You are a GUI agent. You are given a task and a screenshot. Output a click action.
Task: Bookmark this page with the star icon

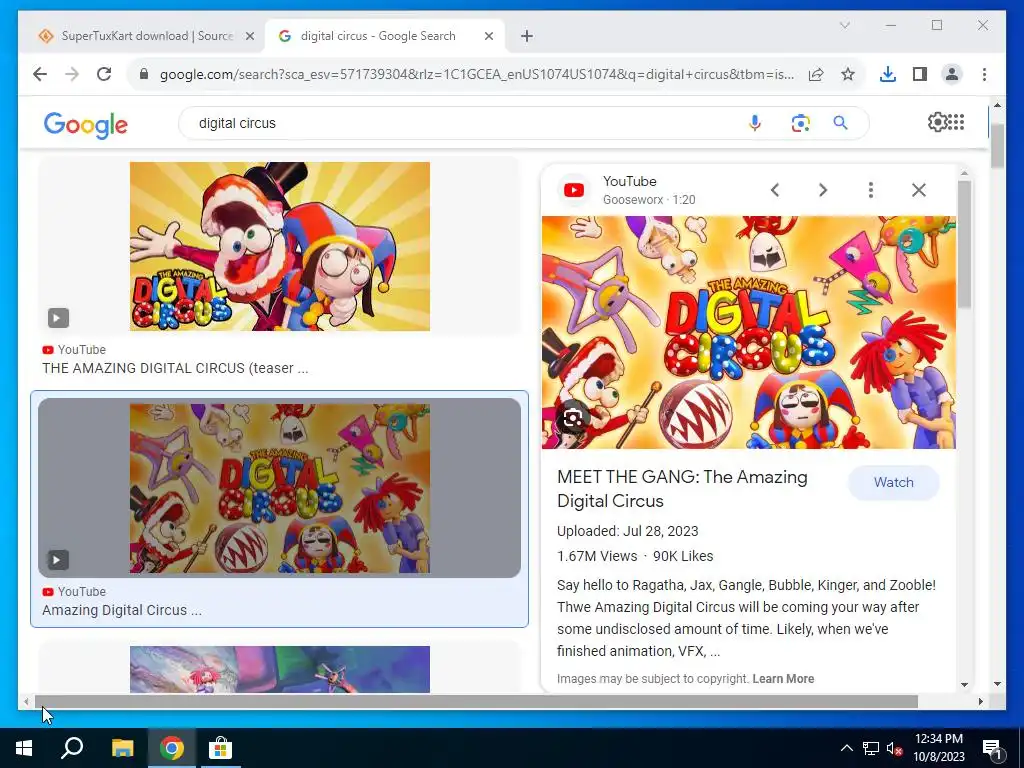click(848, 74)
